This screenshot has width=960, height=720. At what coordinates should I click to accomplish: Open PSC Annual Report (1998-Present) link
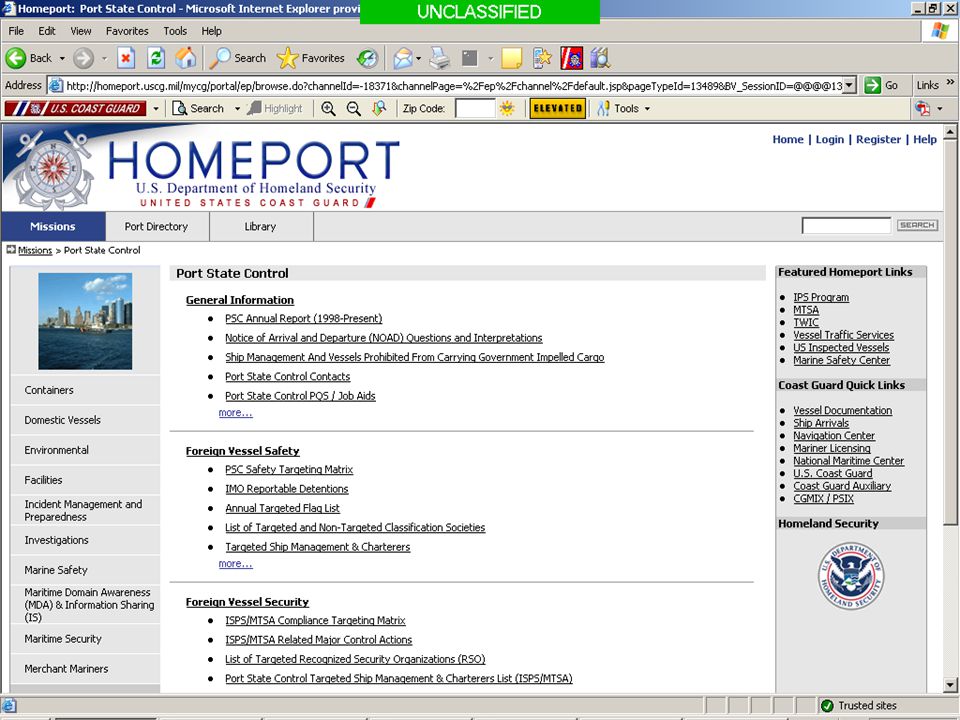click(304, 318)
